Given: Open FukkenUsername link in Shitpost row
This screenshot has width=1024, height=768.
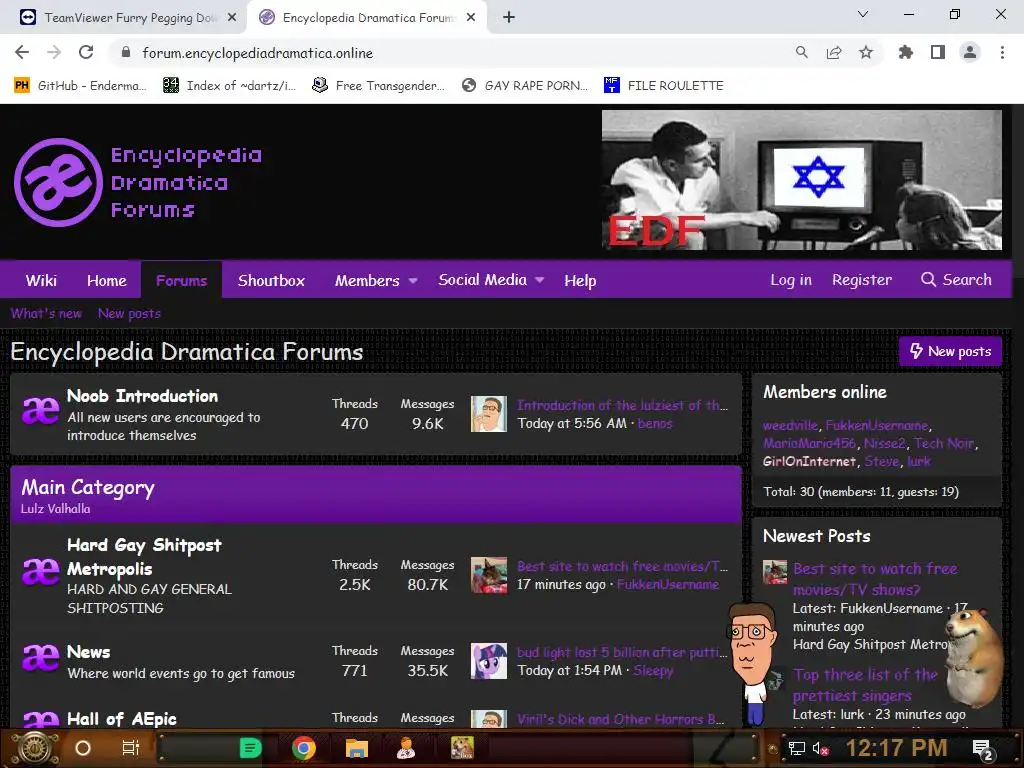Looking at the screenshot, I should tap(668, 584).
